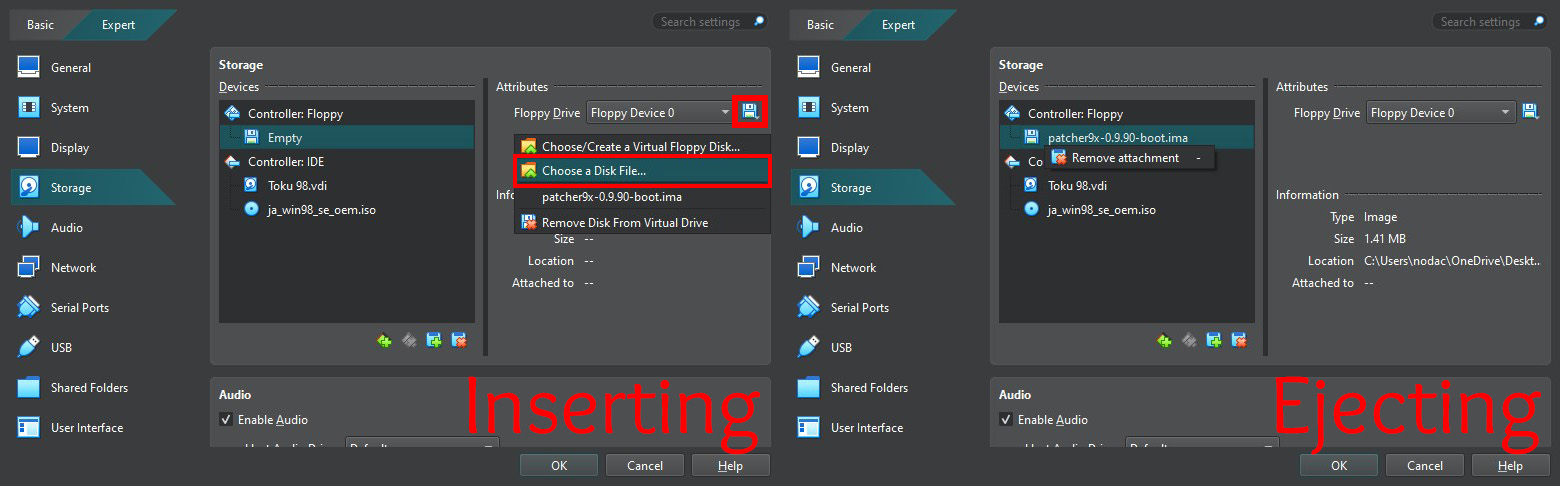The width and height of the screenshot is (1560, 486).
Task: Select ja_win98_se_oem.iso in the Ejecting window
Action: (x=1127, y=209)
